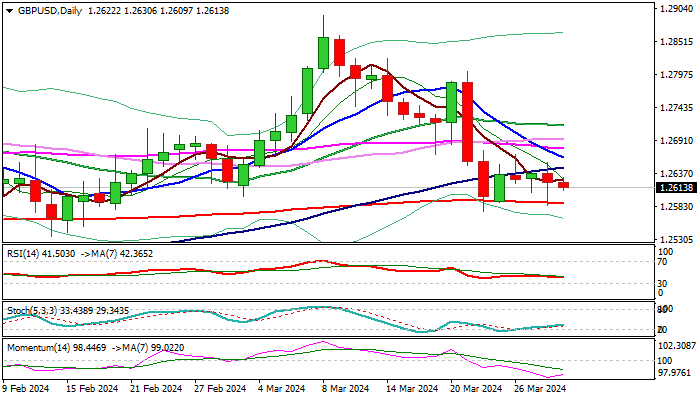This screenshot has height=400, width=700.
Task: Click the 1.25305 price scale level
Action: tap(676, 240)
